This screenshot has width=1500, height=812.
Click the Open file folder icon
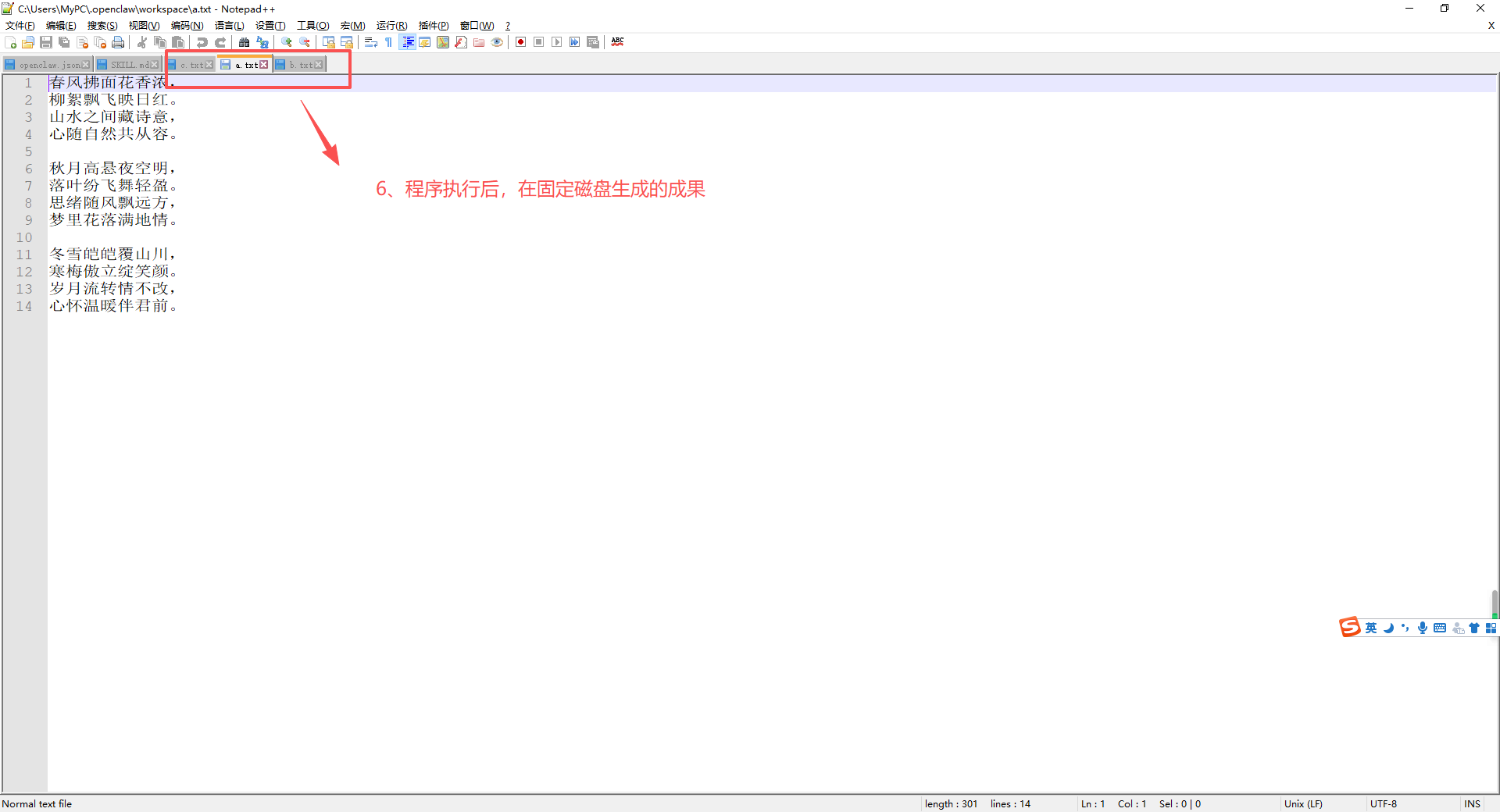28,42
